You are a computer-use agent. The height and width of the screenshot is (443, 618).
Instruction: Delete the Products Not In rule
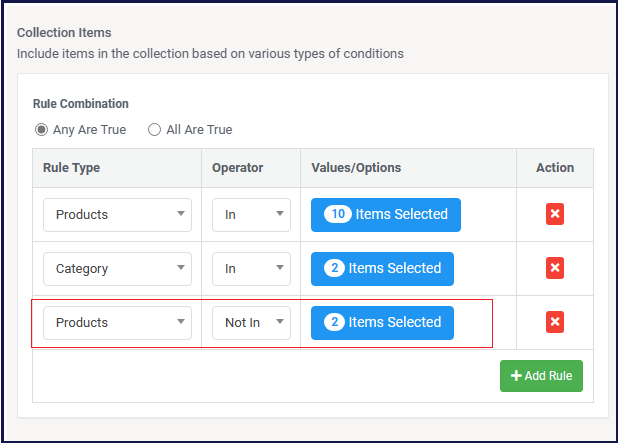point(555,322)
